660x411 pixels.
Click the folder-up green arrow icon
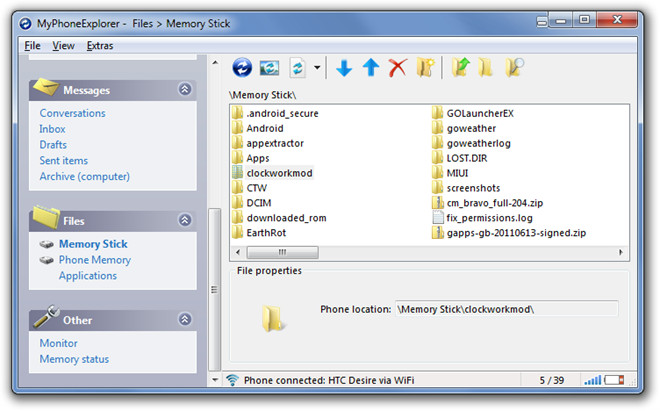pos(460,67)
